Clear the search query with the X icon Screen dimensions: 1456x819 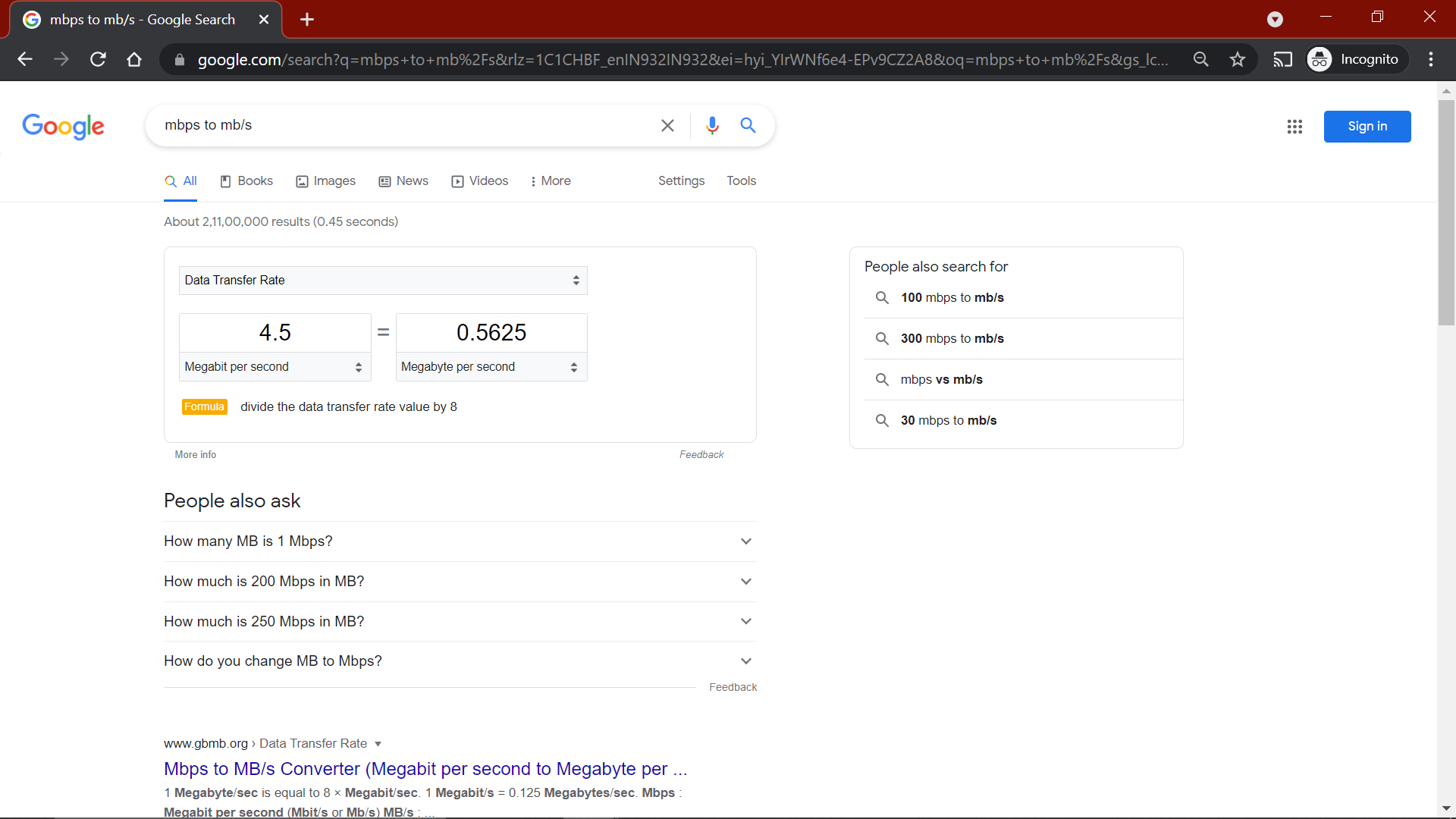click(x=667, y=125)
